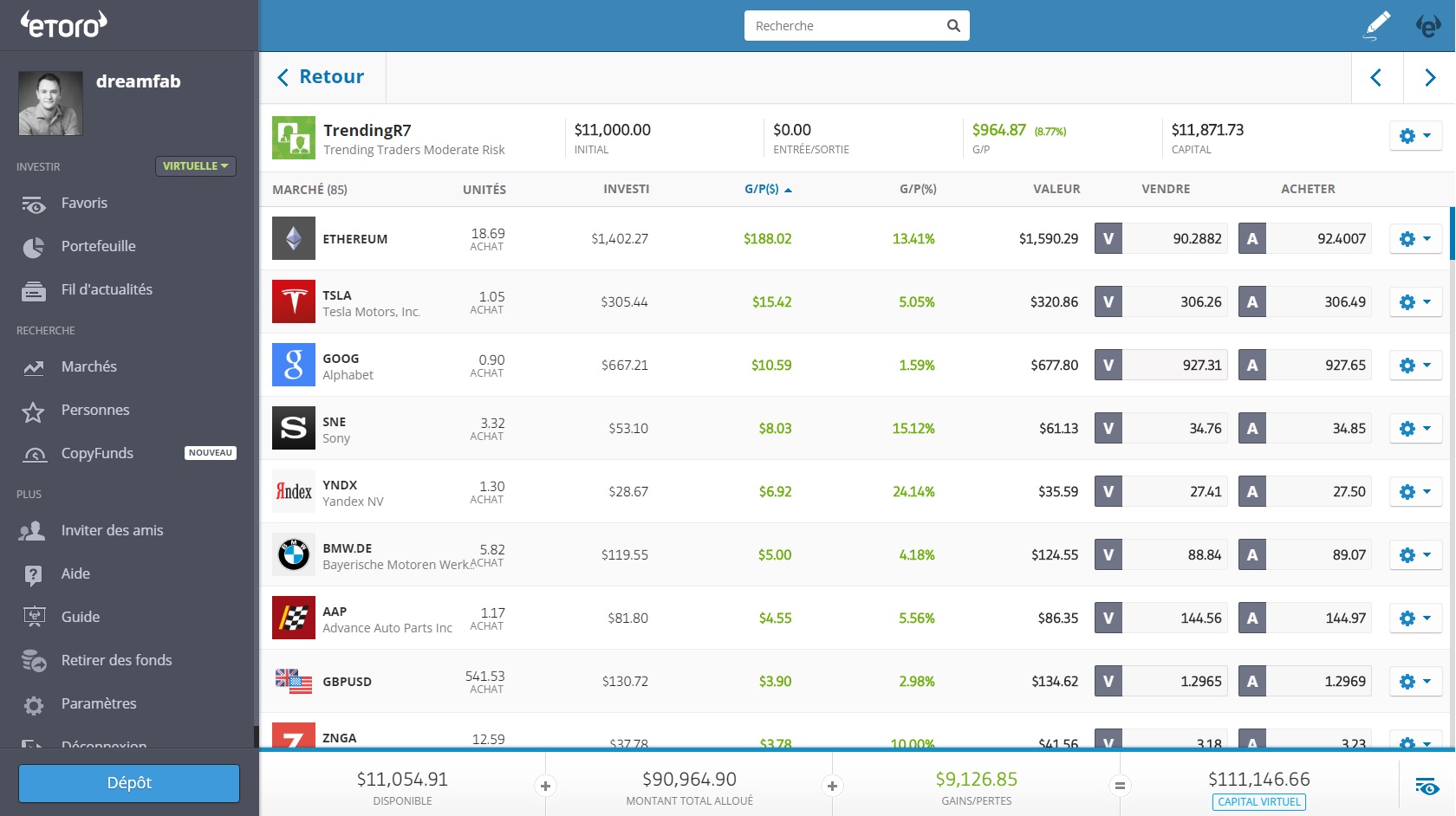Click the Recherche search field
Screen dimensions: 1456x816
(845, 26)
